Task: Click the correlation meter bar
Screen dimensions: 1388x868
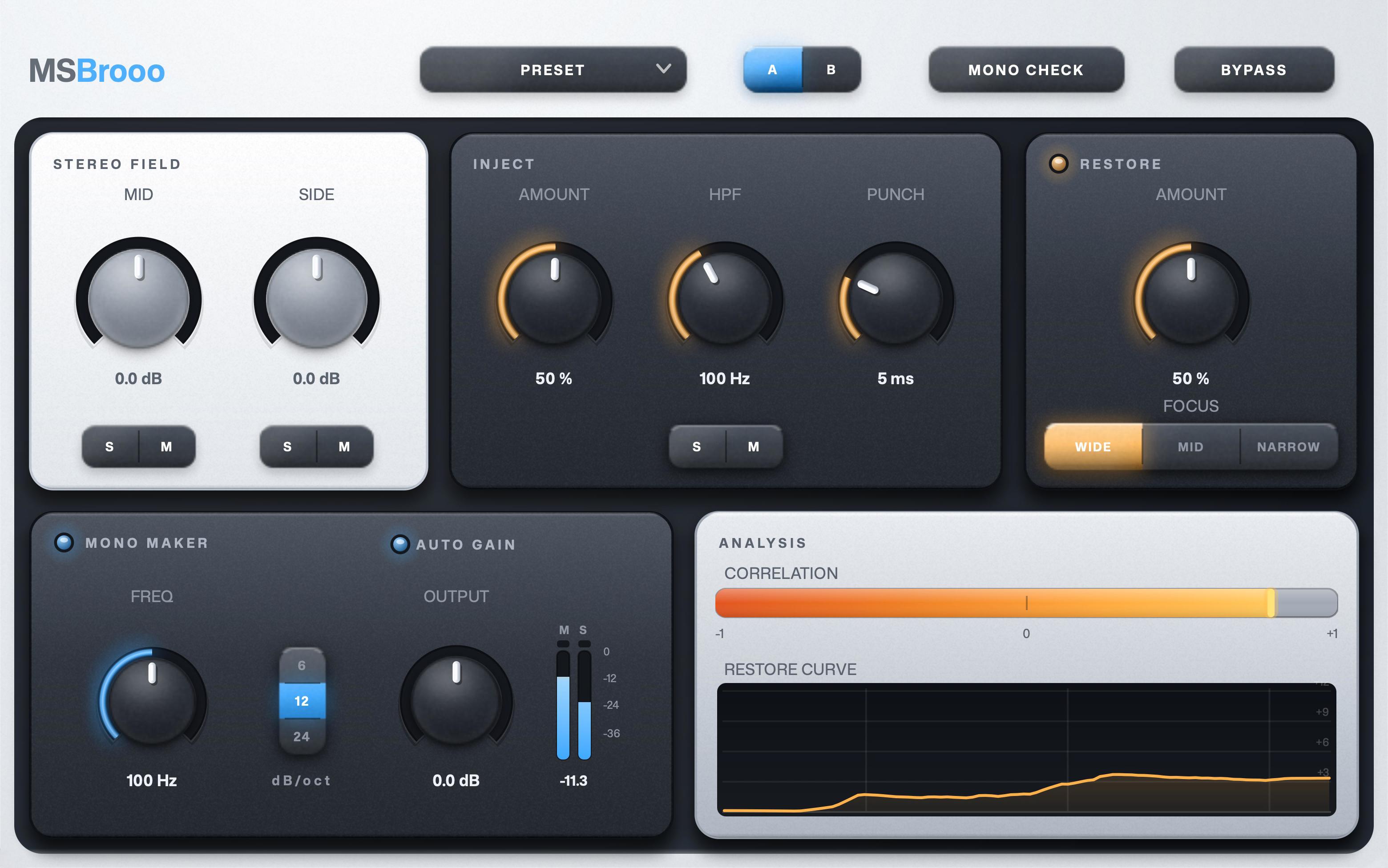Action: point(1026,603)
